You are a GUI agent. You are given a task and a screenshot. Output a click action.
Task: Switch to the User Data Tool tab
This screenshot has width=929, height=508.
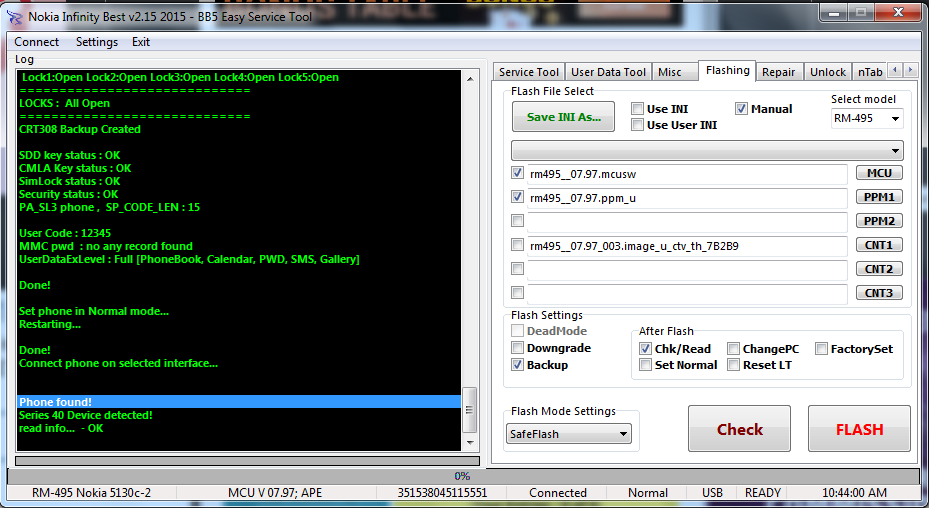608,72
